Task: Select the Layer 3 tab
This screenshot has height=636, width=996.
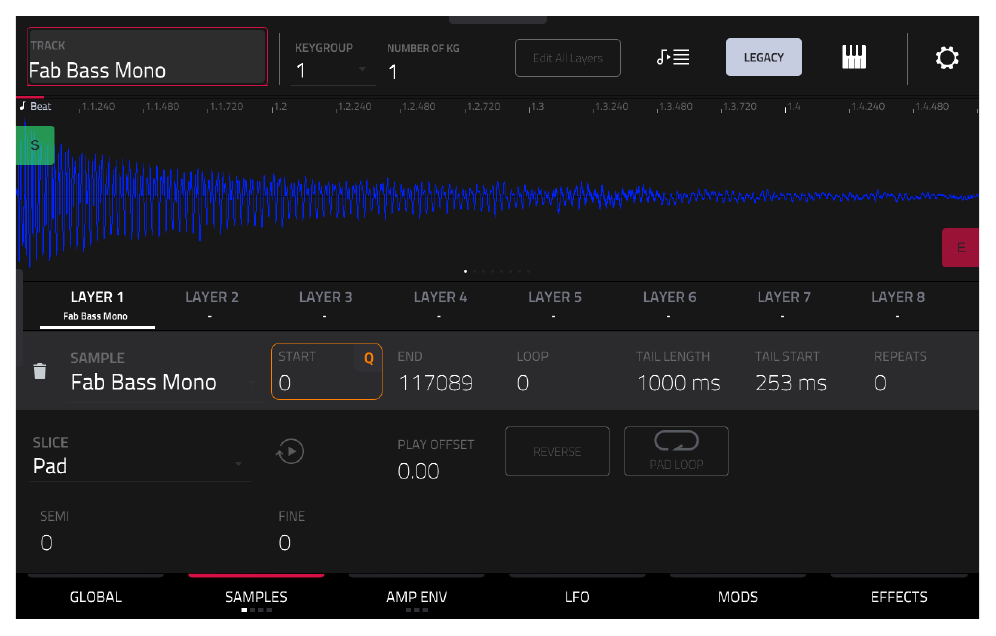Action: [x=325, y=306]
